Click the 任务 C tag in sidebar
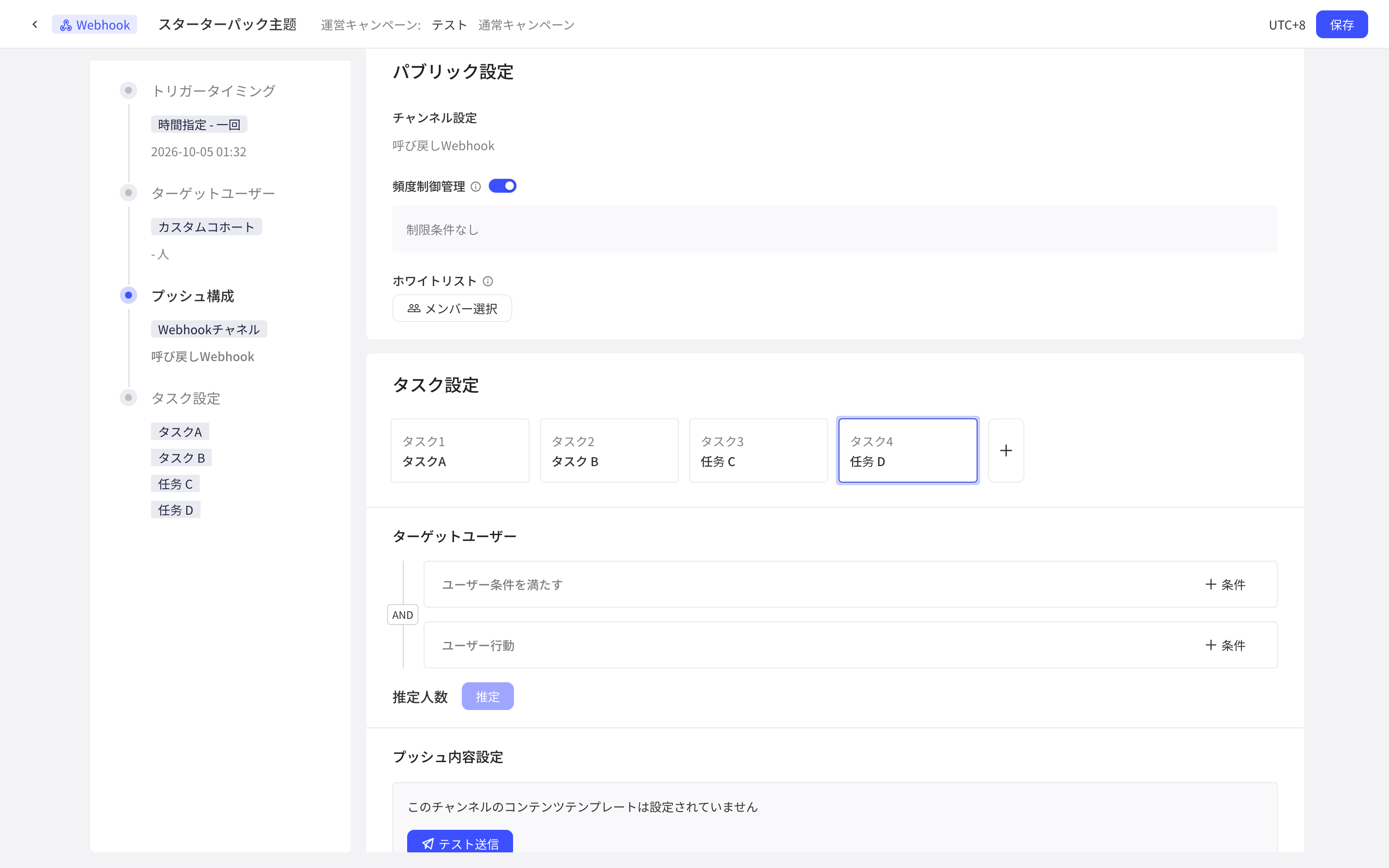Viewport: 1389px width, 868px height. (175, 484)
